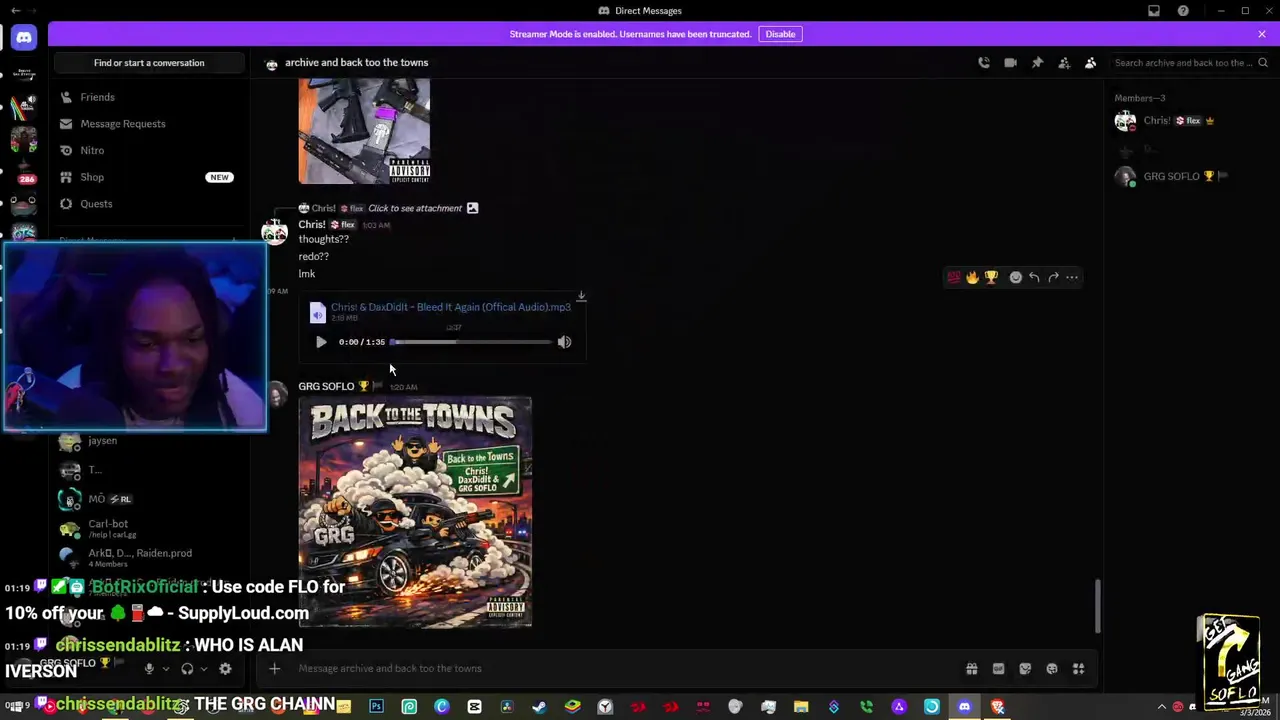Start a video call with camera icon
Viewport: 1280px width, 720px height.
coord(1010,63)
